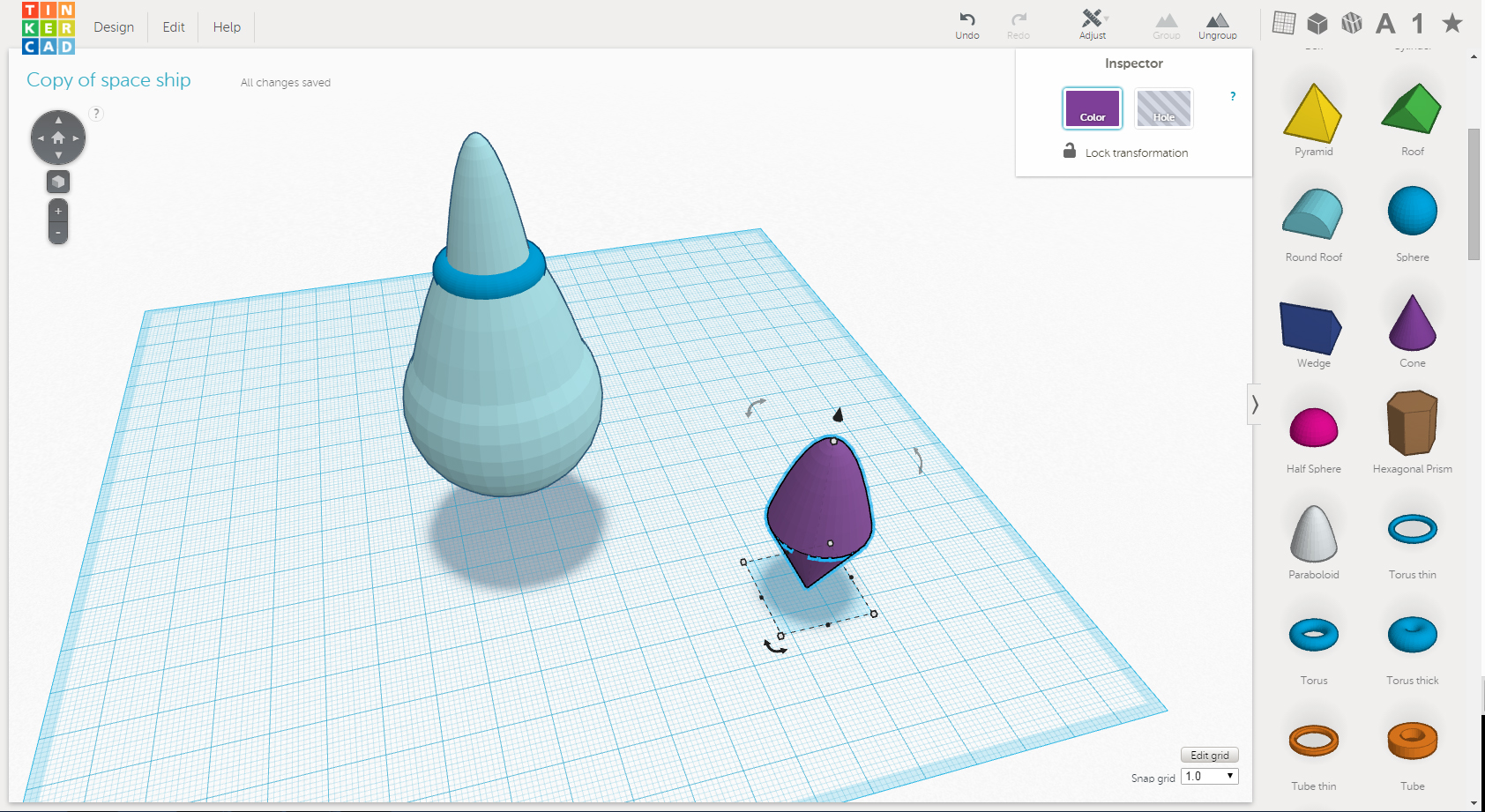This screenshot has height=812, width=1485.
Task: Rotate view right with right arrow
Action: click(76, 138)
